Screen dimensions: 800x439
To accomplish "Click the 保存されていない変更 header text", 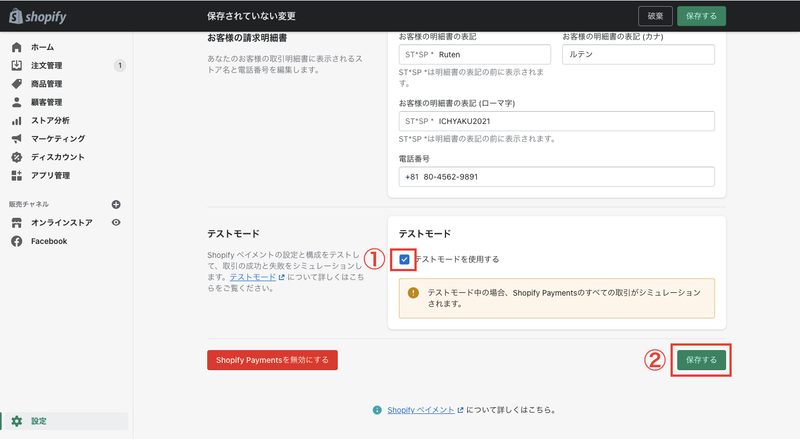I will pos(251,16).
